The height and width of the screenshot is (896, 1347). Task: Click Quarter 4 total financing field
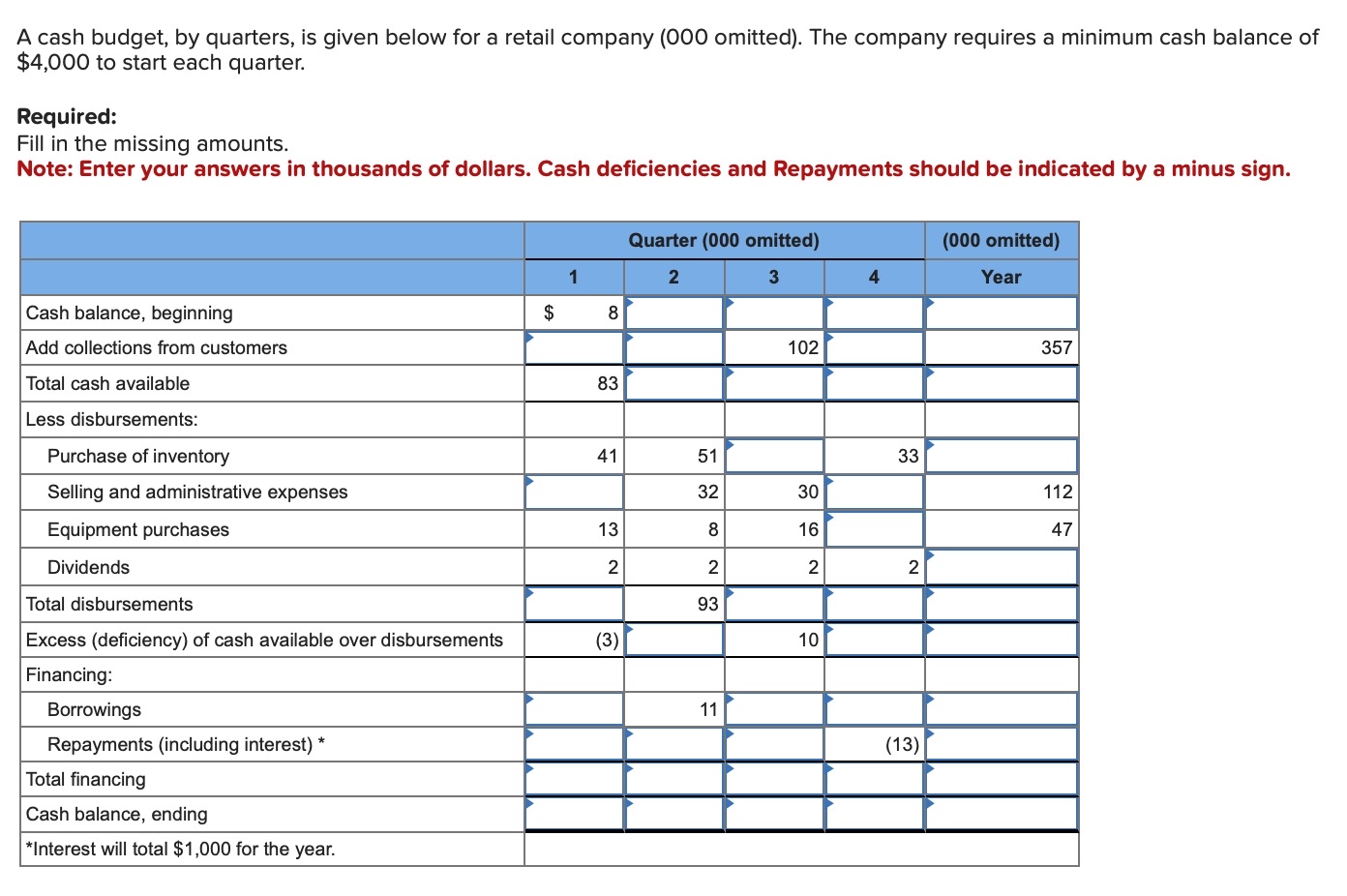point(875,779)
